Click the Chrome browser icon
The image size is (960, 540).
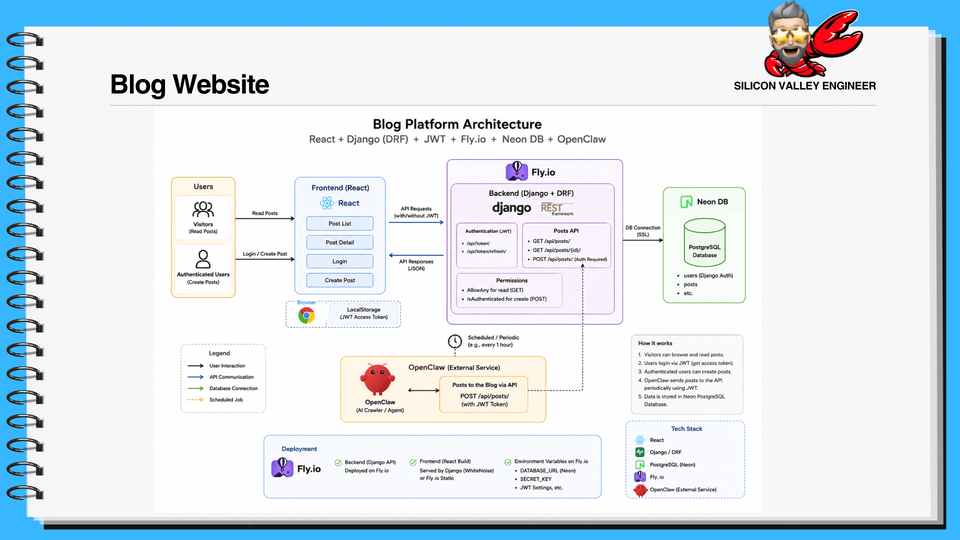307,315
